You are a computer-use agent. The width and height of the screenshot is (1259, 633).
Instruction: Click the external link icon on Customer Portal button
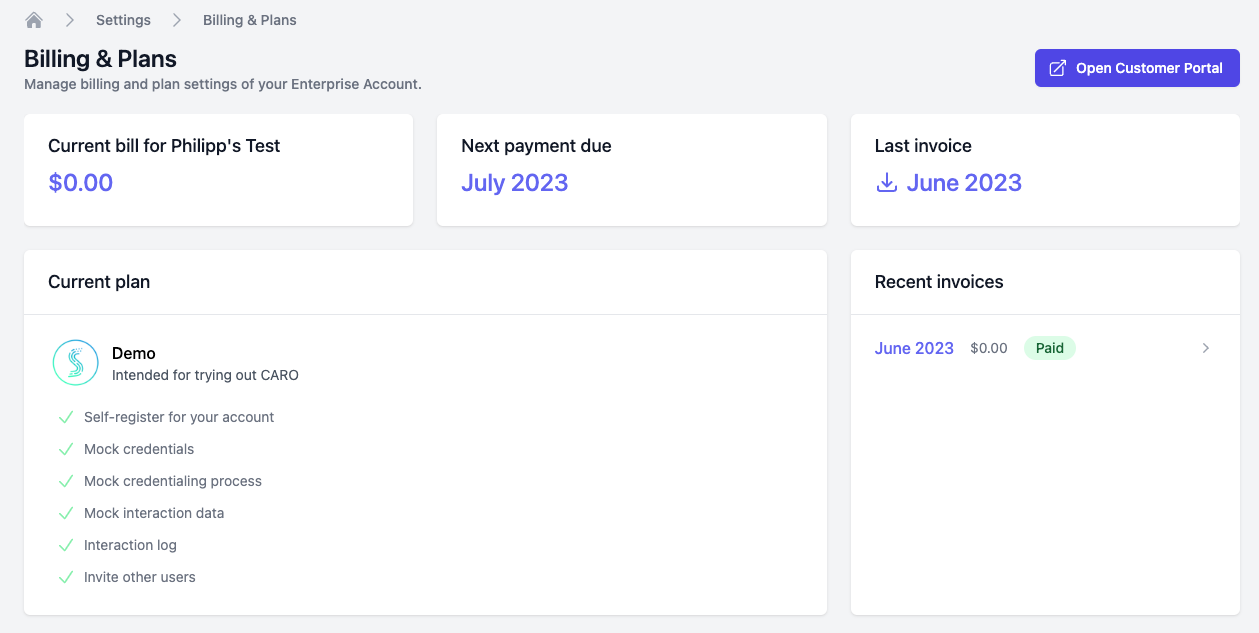(x=1055, y=67)
